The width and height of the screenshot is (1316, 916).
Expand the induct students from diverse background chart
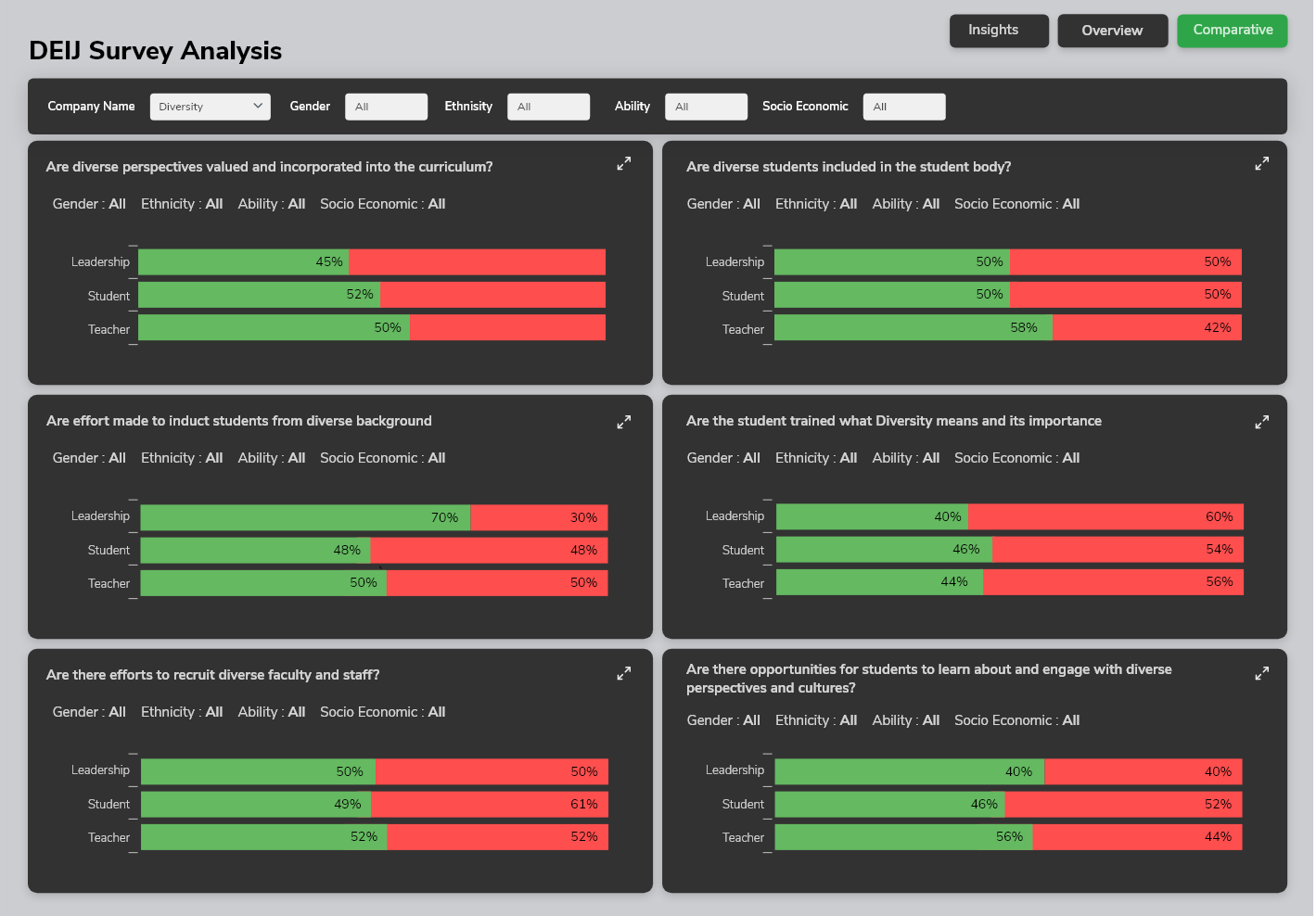(x=624, y=422)
